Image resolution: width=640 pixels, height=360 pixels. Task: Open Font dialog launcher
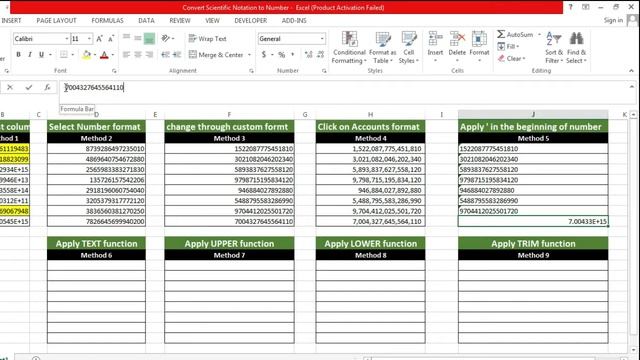[x=114, y=71]
